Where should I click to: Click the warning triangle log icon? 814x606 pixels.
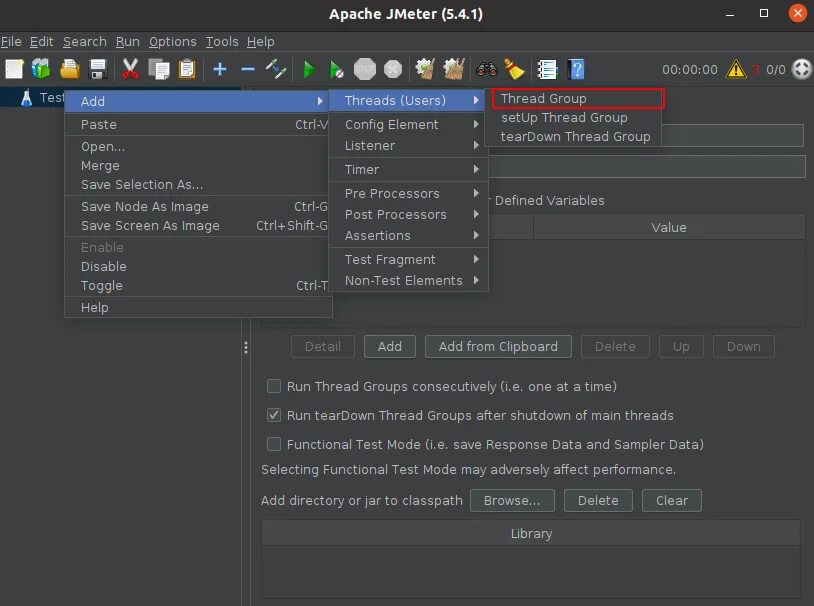tap(736, 69)
